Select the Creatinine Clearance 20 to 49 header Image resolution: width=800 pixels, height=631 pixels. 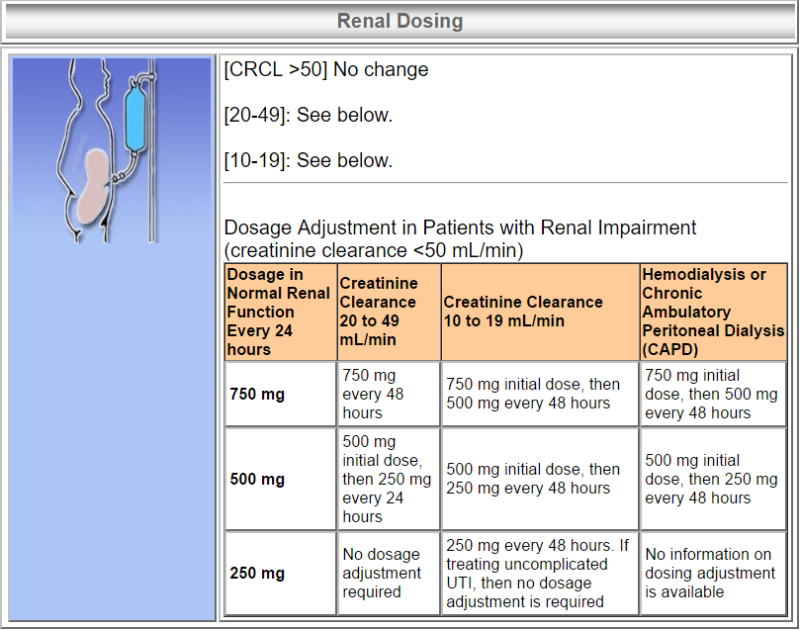pyautogui.click(x=388, y=310)
